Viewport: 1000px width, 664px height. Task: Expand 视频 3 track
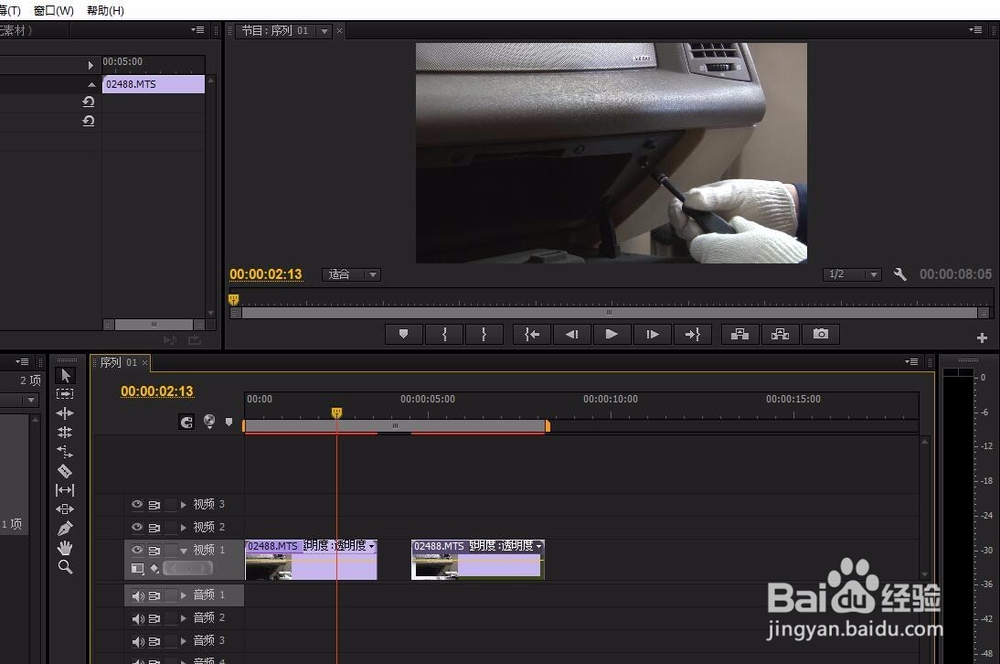point(184,505)
